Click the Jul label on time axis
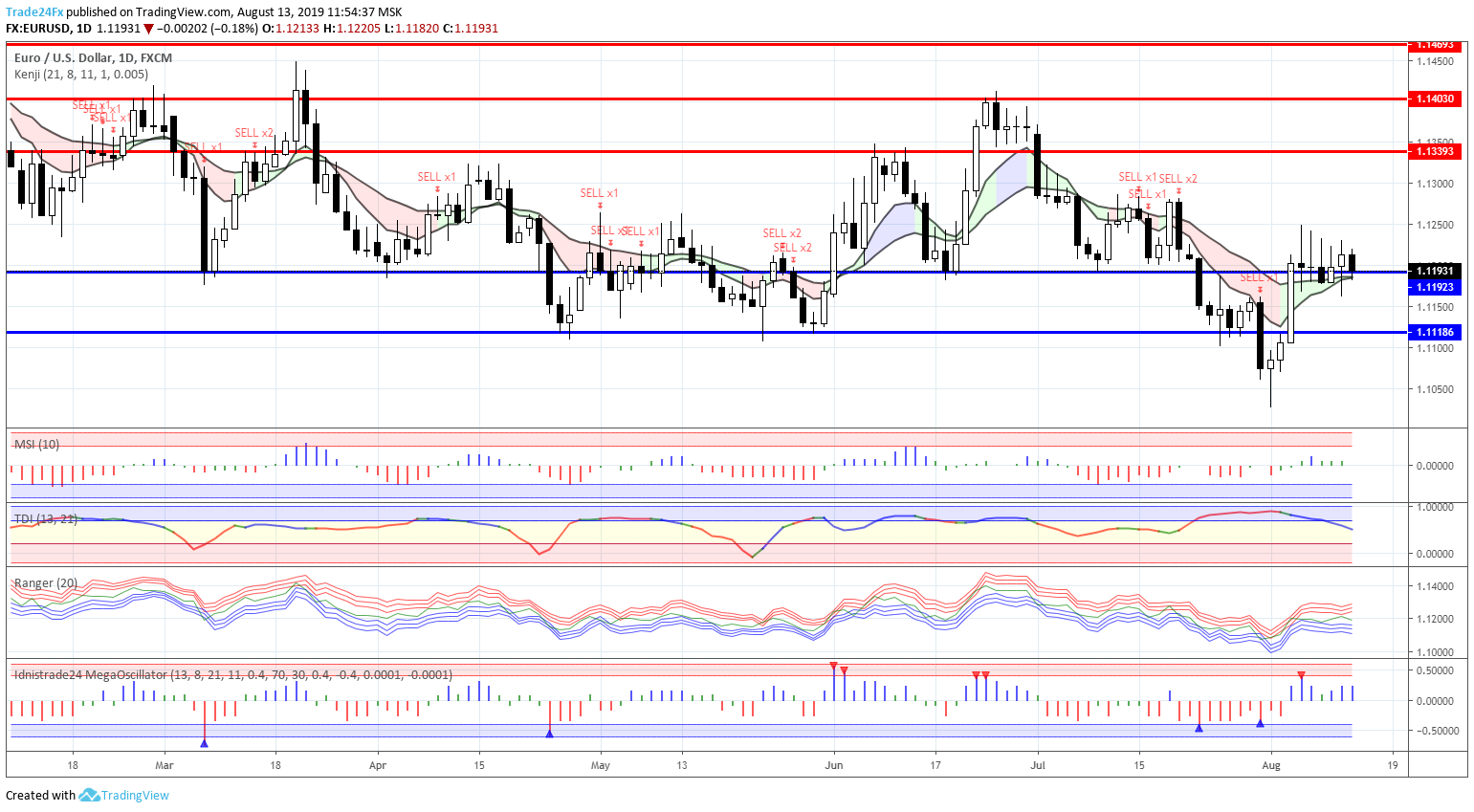 point(1038,765)
